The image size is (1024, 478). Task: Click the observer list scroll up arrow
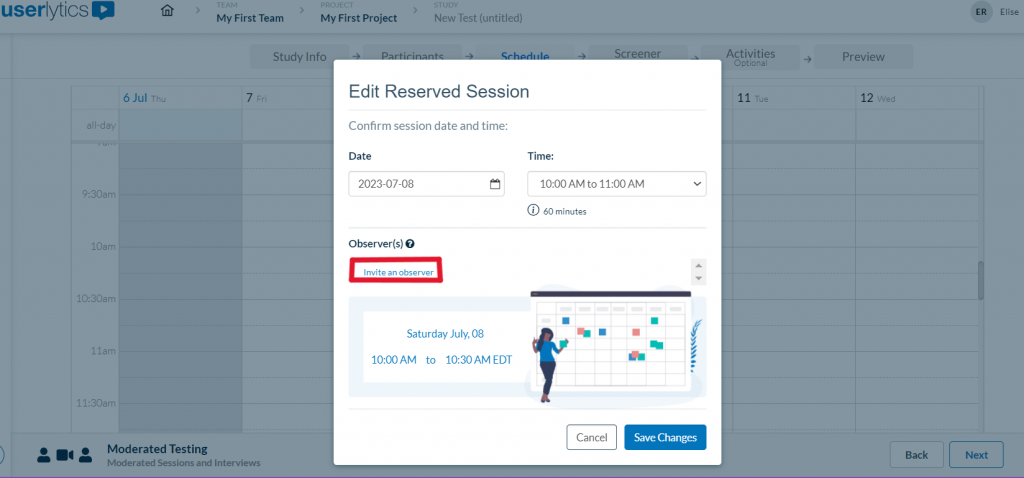tap(699, 265)
